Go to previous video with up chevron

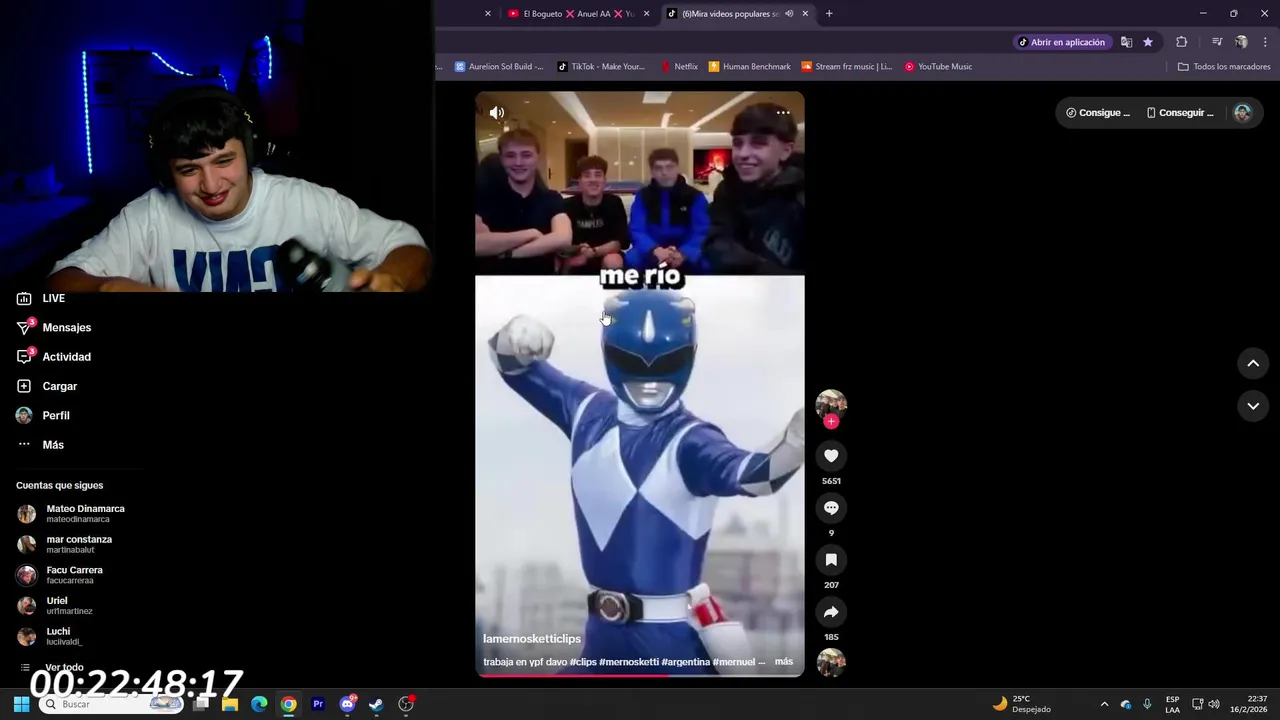pyautogui.click(x=1253, y=364)
